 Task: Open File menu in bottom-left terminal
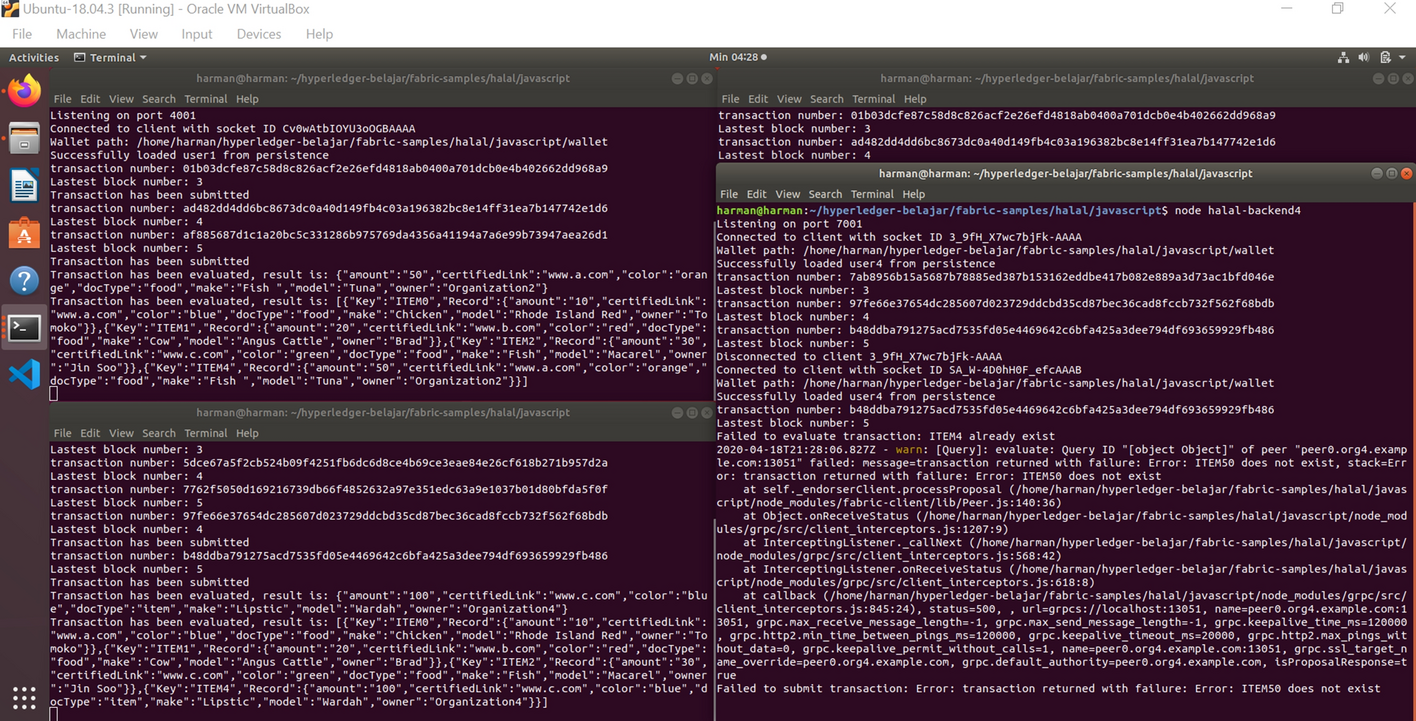62,433
